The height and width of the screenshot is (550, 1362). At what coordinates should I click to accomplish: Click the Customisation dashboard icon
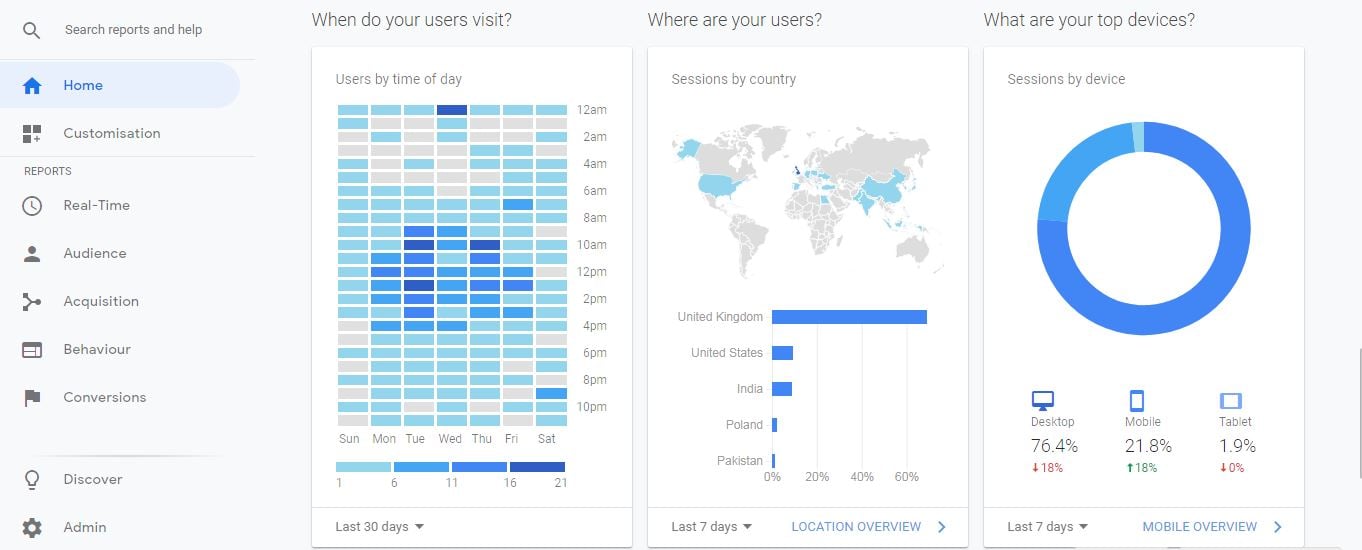[x=32, y=134]
